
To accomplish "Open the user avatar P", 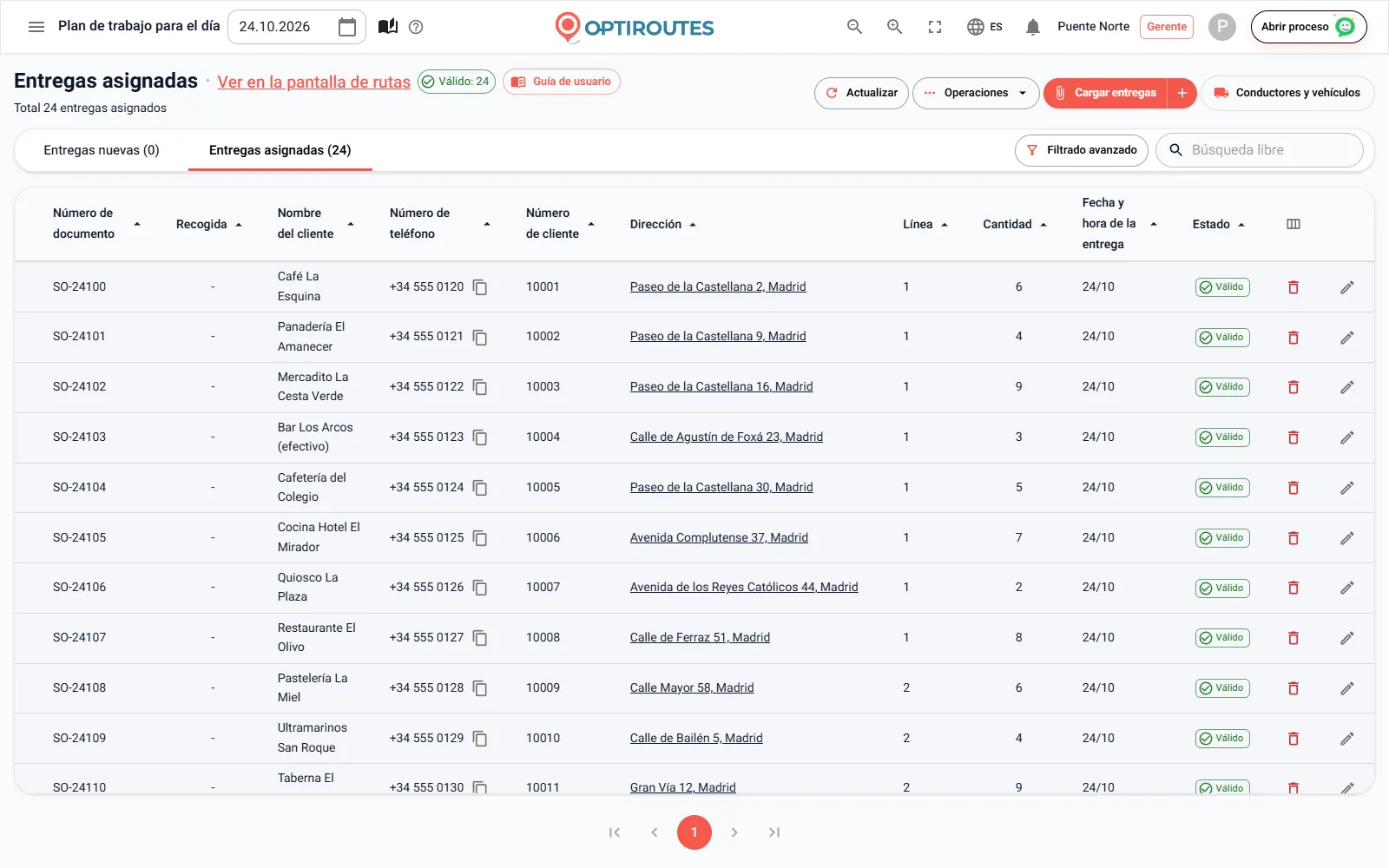I will [1222, 27].
